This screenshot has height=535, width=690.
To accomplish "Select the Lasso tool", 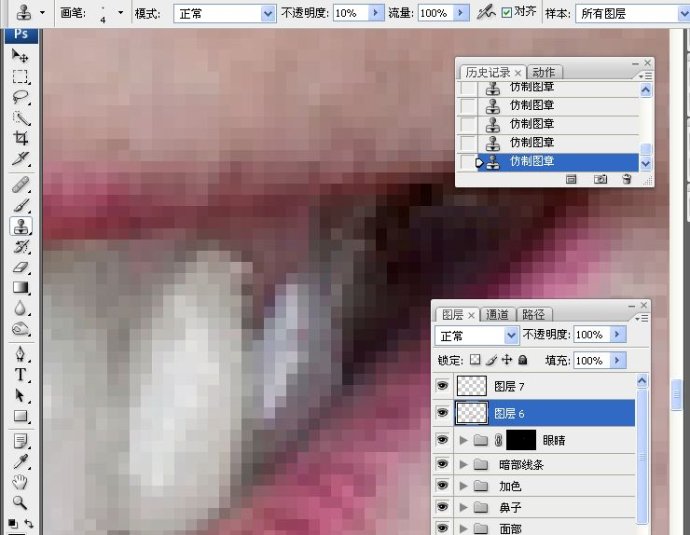I will click(20, 97).
